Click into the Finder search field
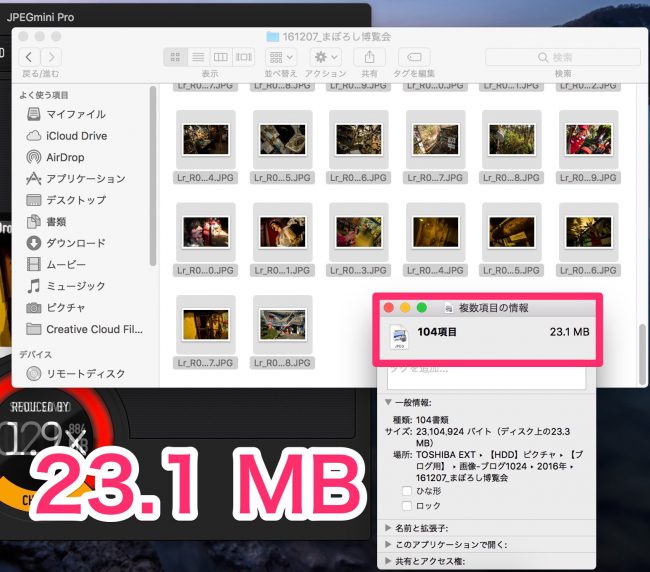This screenshot has width=650, height=572. coord(563,57)
